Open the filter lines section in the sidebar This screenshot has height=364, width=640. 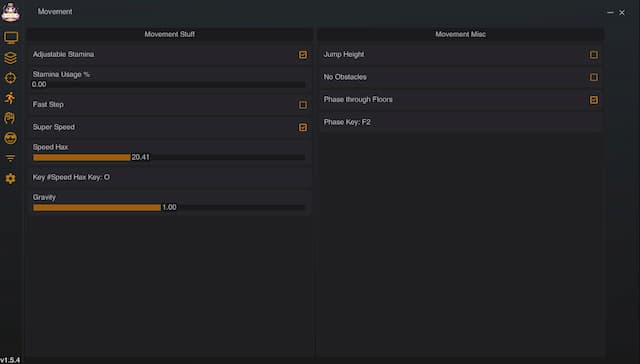pos(11,158)
